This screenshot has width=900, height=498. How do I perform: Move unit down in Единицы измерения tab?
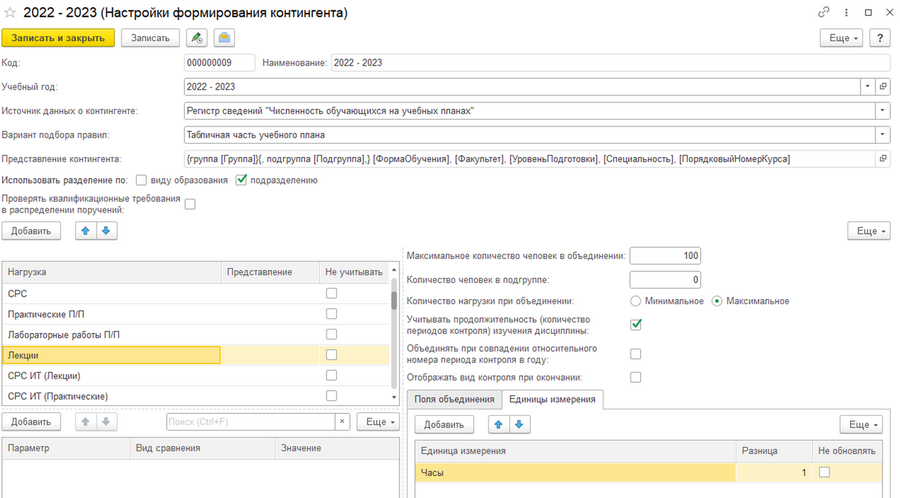tap(519, 425)
